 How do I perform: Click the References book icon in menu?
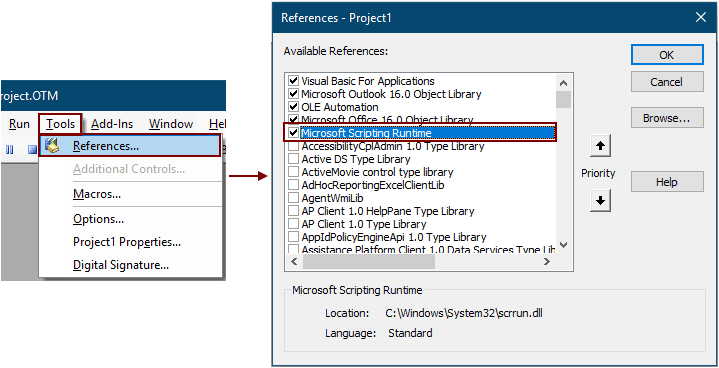tap(52, 145)
